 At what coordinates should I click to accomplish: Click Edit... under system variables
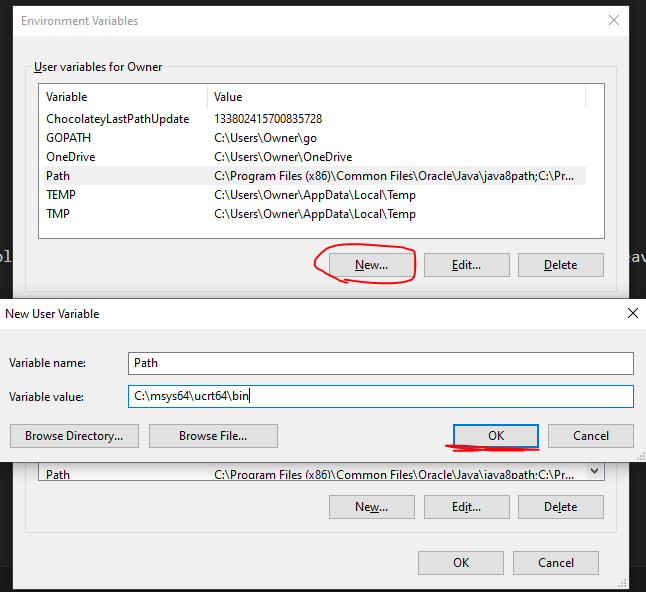click(466, 507)
